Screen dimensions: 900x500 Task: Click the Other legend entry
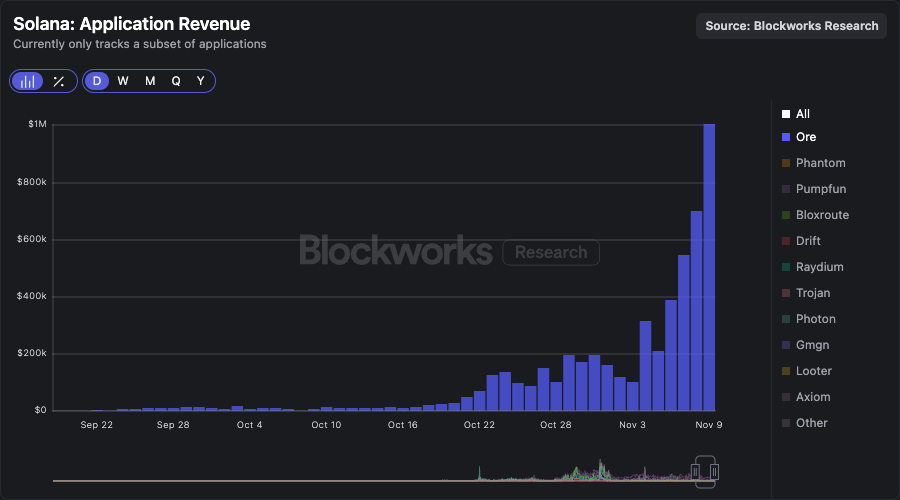(x=811, y=423)
